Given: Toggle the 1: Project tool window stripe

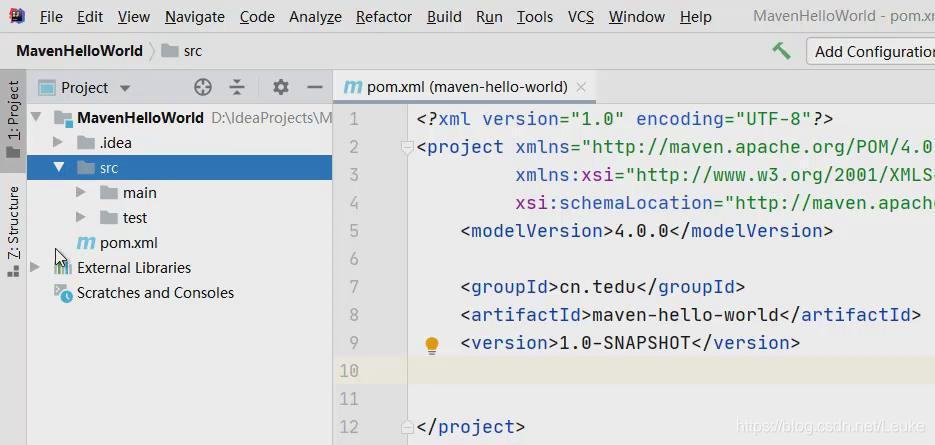Looking at the screenshot, I should [x=13, y=120].
